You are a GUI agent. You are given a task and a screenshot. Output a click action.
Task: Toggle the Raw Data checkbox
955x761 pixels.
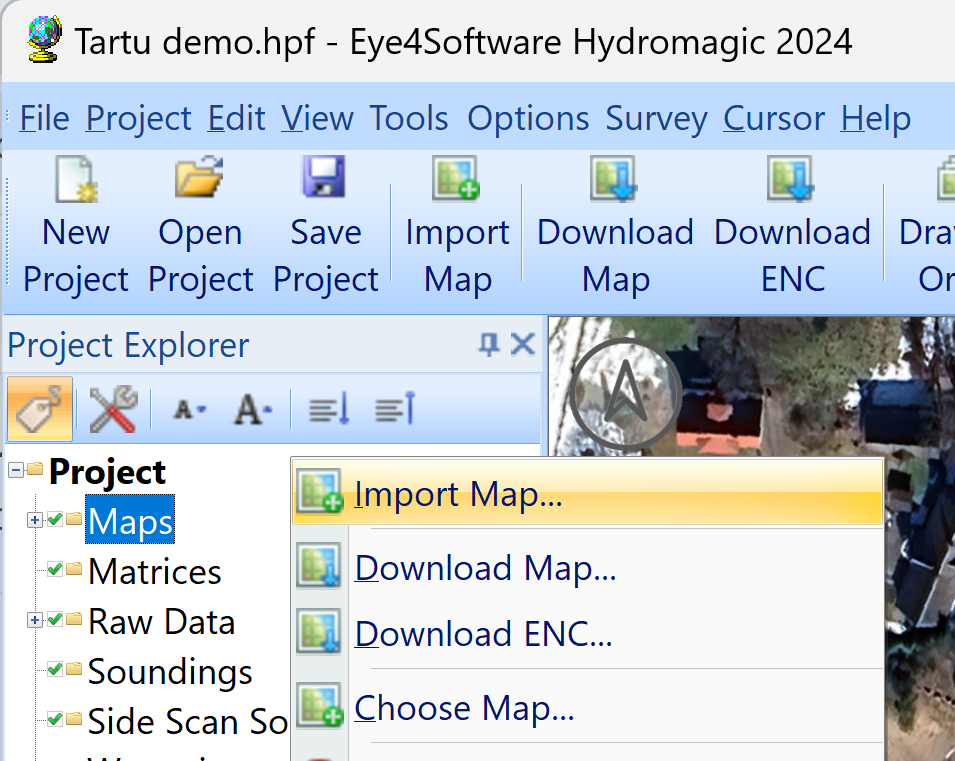[x=55, y=620]
